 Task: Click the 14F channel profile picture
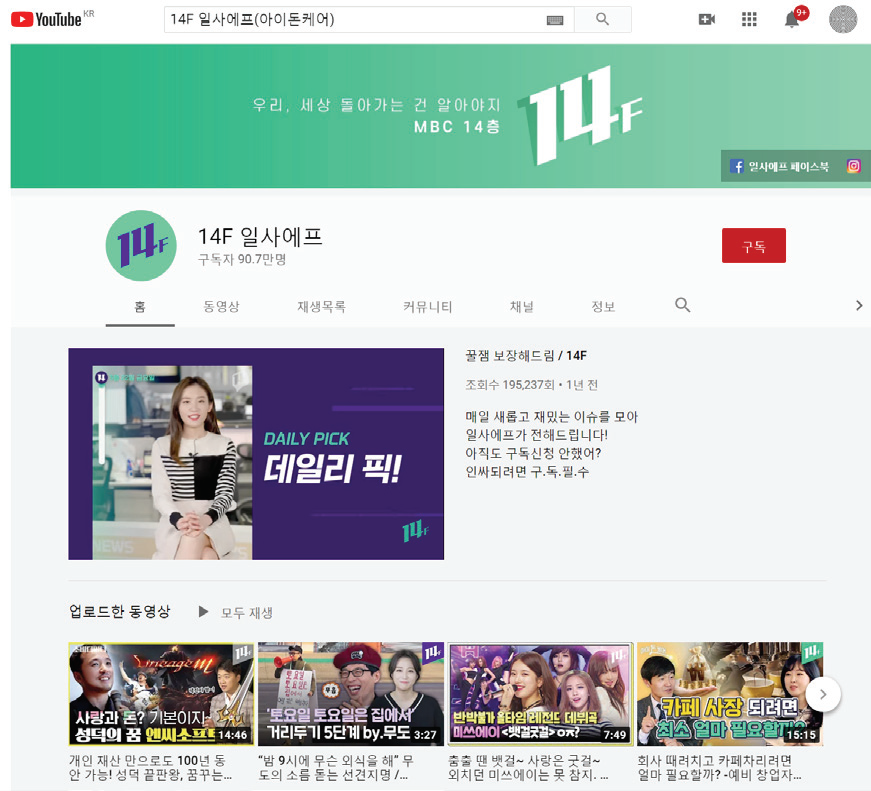click(141, 246)
